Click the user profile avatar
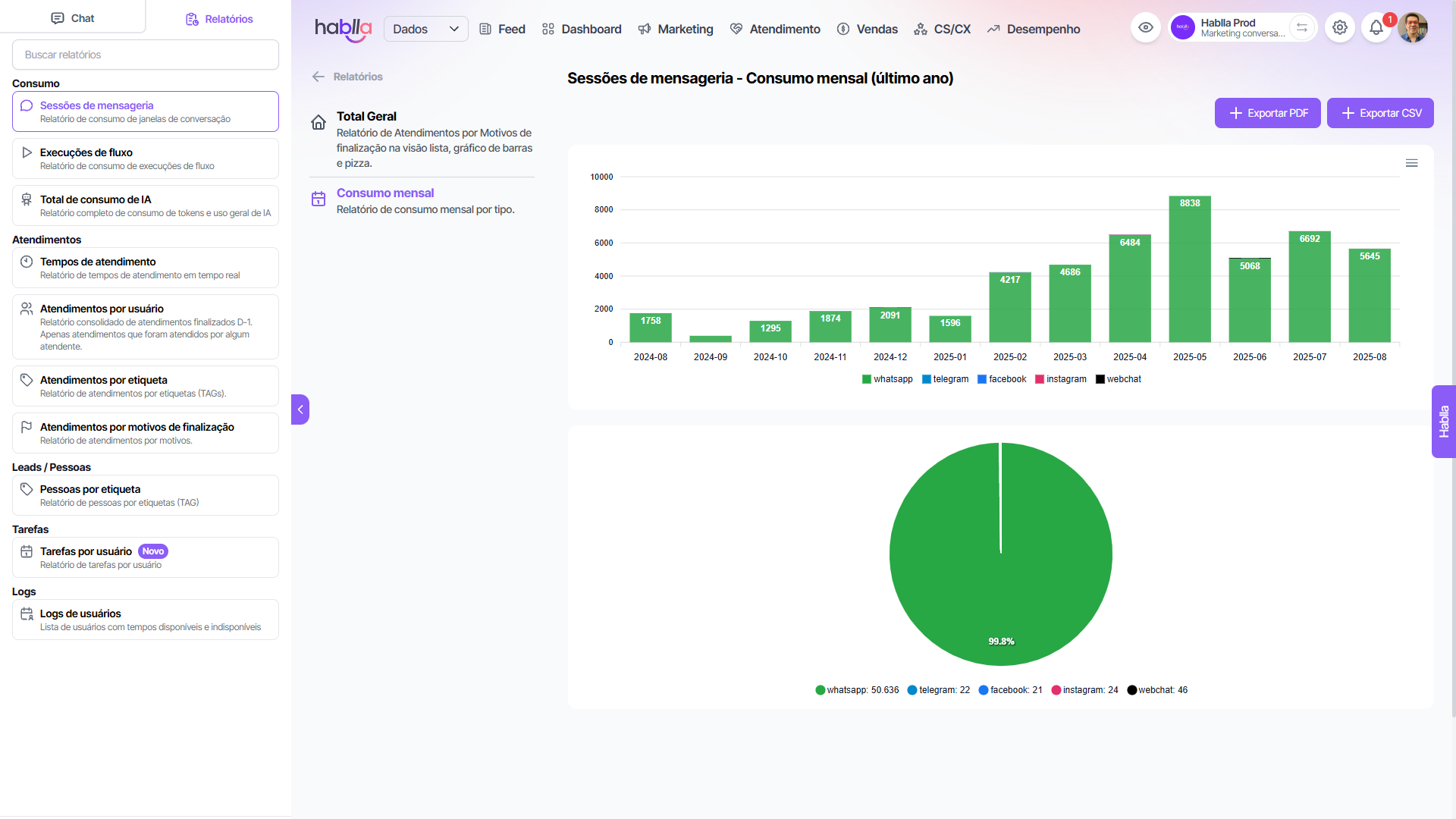Viewport: 1456px width, 819px height. pos(1413,28)
